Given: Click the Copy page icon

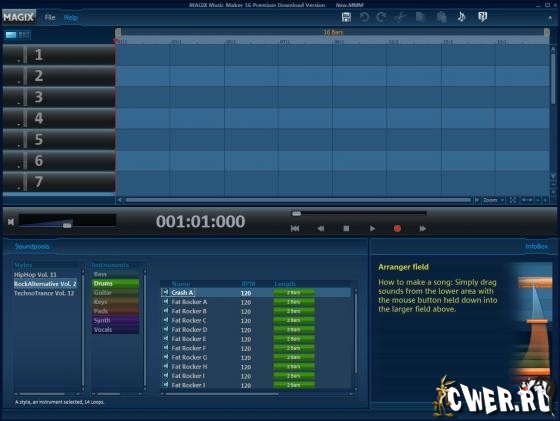Looking at the screenshot, I should 420,17.
